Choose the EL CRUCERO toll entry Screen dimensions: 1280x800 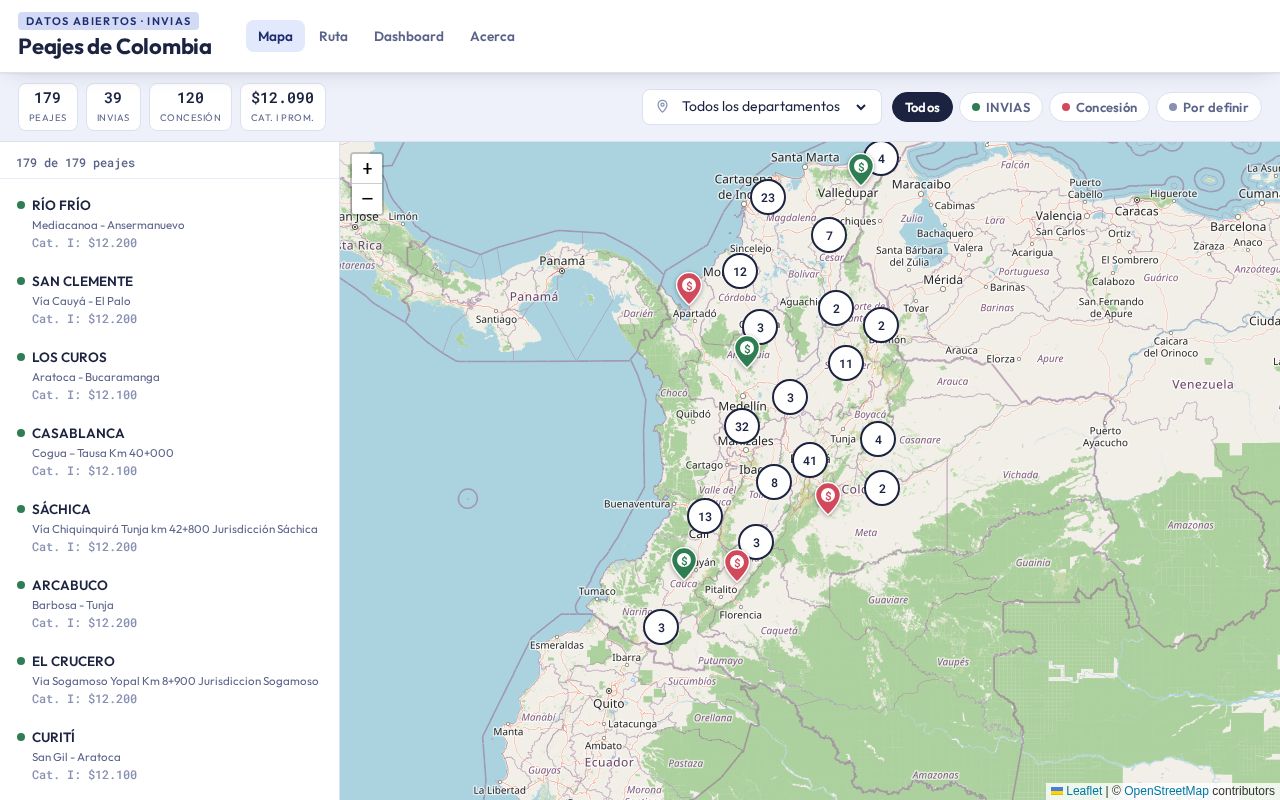[x=170, y=679]
